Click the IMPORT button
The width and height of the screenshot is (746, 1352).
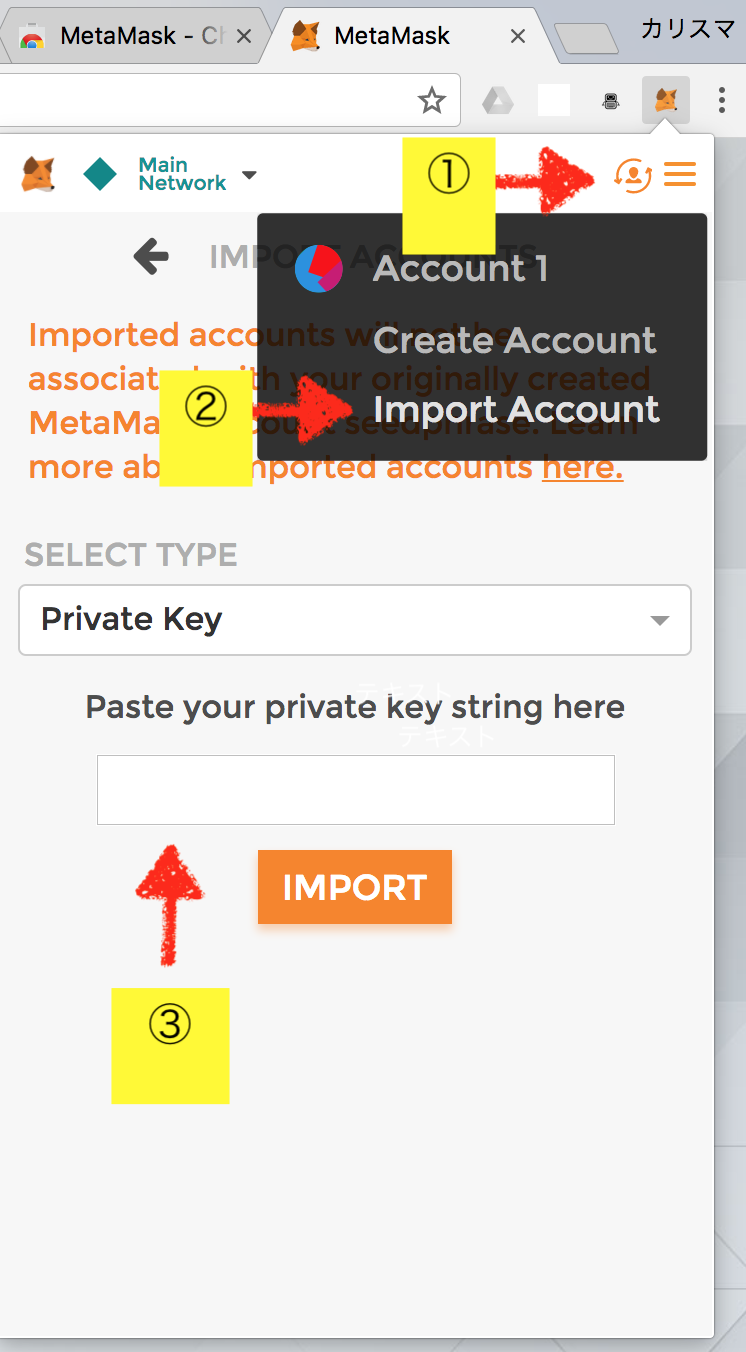tap(355, 886)
